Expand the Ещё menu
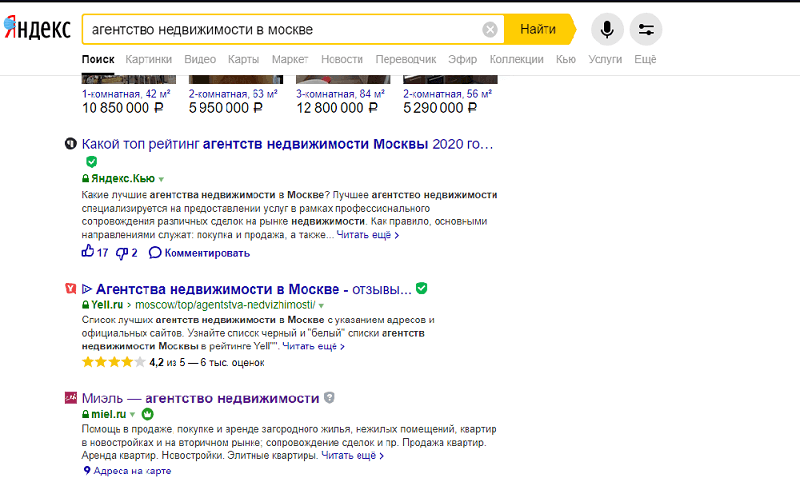The height and width of the screenshot is (486, 800). pos(645,59)
